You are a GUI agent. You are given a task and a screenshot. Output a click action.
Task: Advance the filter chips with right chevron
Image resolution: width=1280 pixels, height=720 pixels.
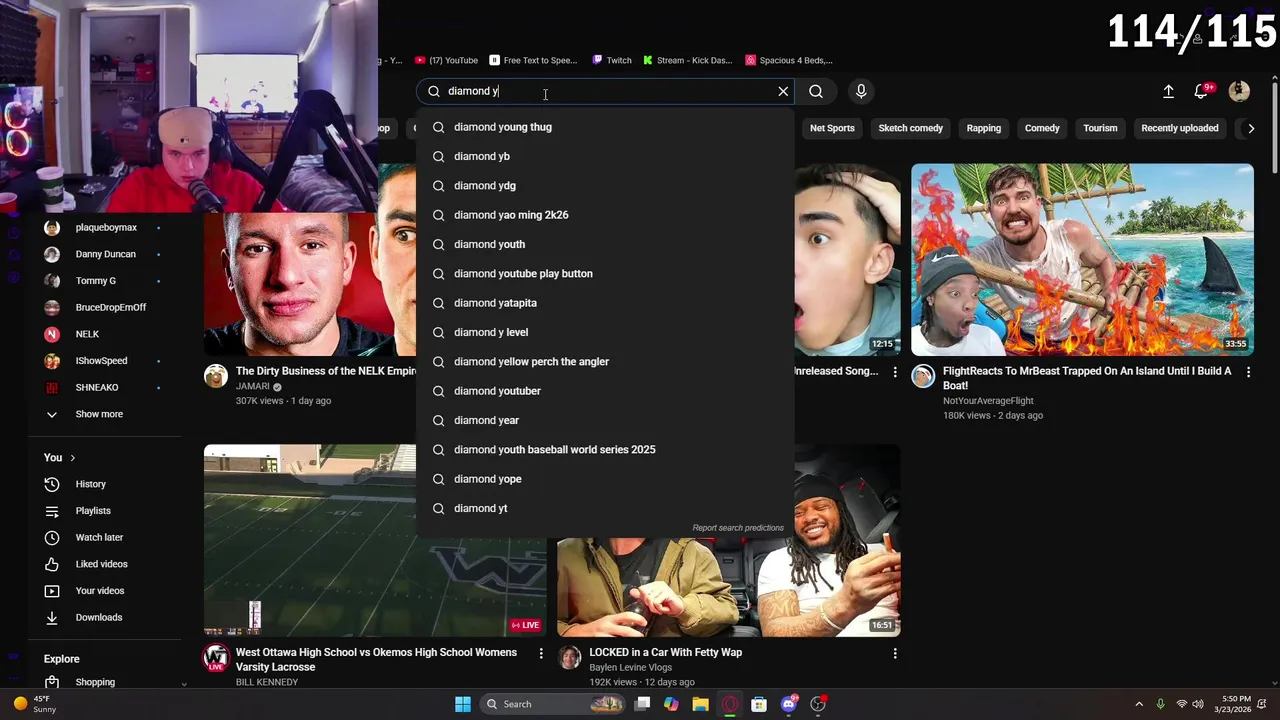pos(1251,128)
